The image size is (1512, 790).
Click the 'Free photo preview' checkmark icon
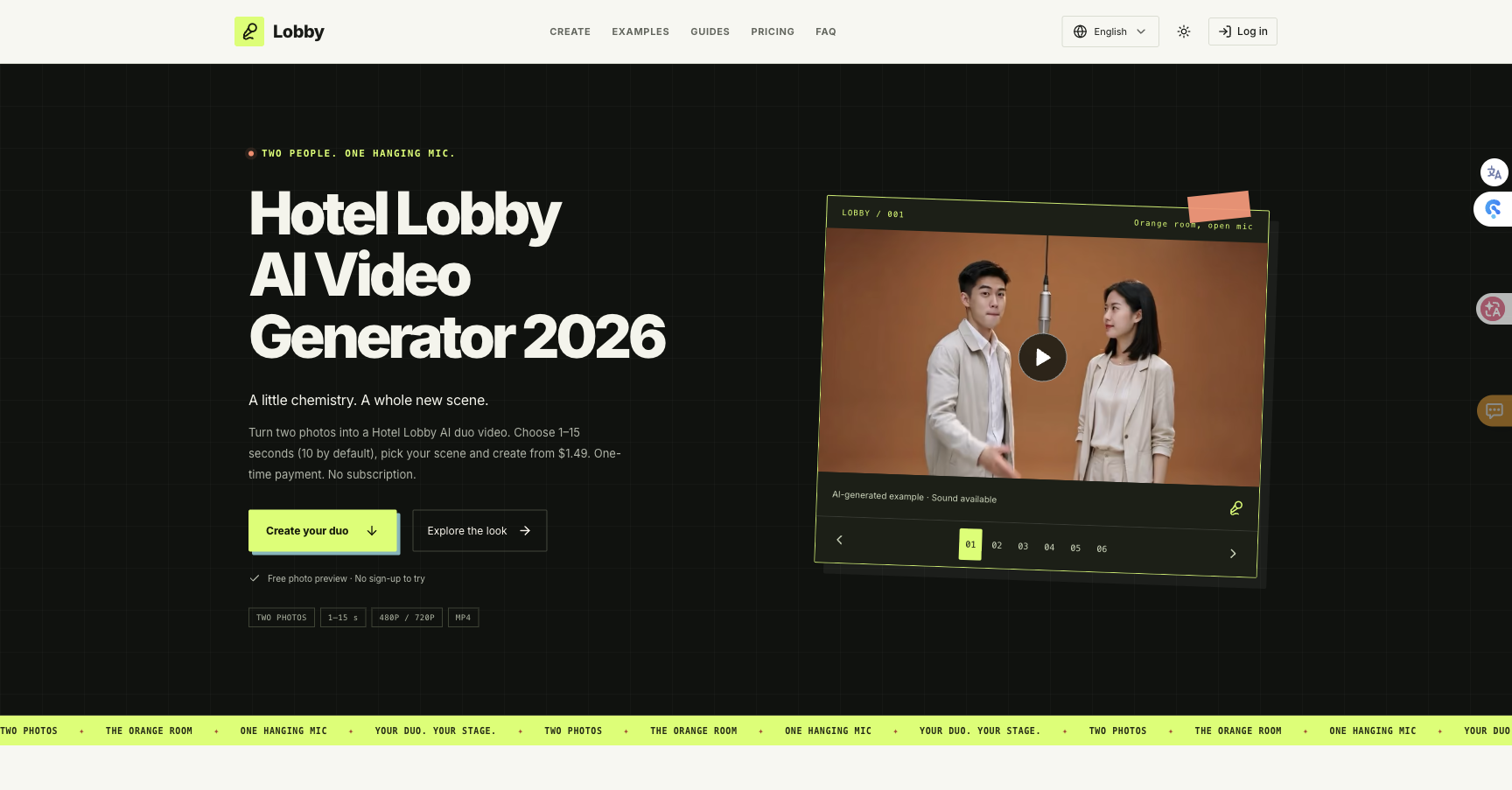point(255,578)
